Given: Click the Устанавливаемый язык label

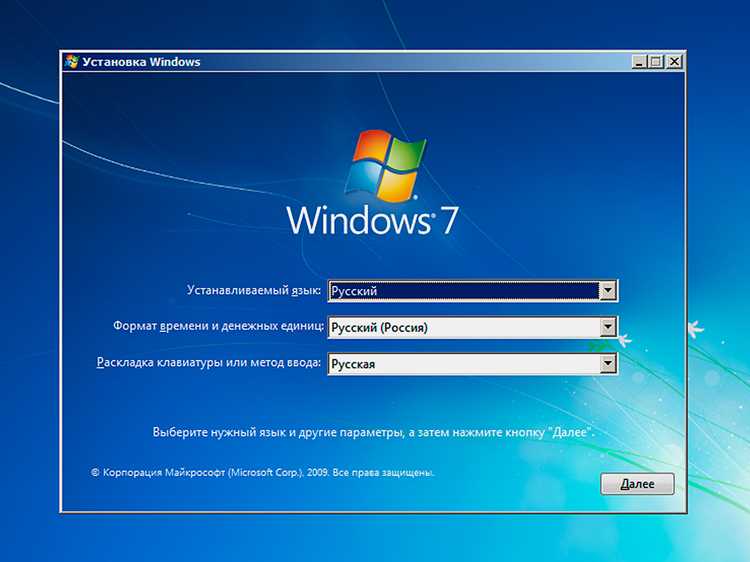Looking at the screenshot, I should (254, 290).
